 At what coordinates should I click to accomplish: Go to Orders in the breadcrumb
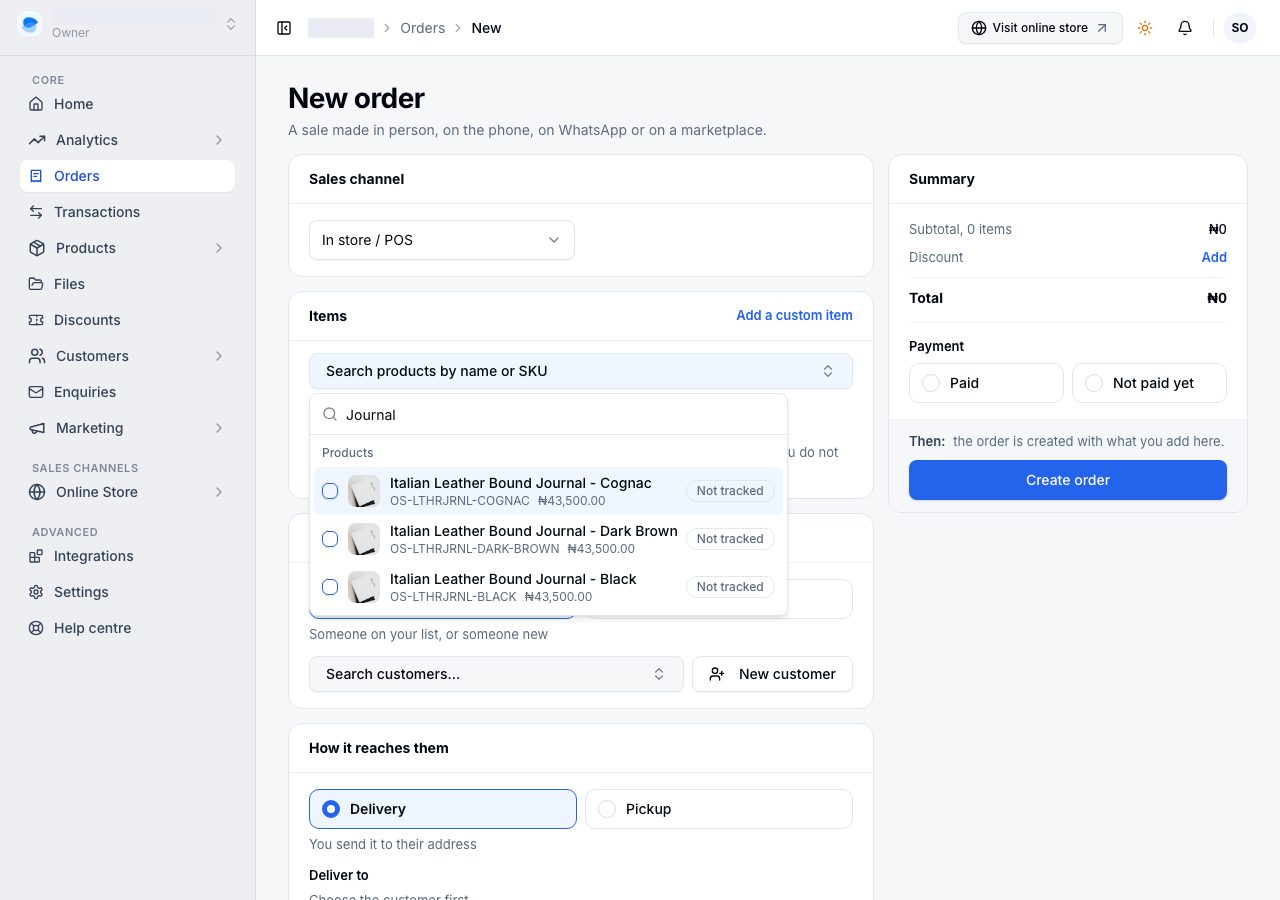(423, 28)
